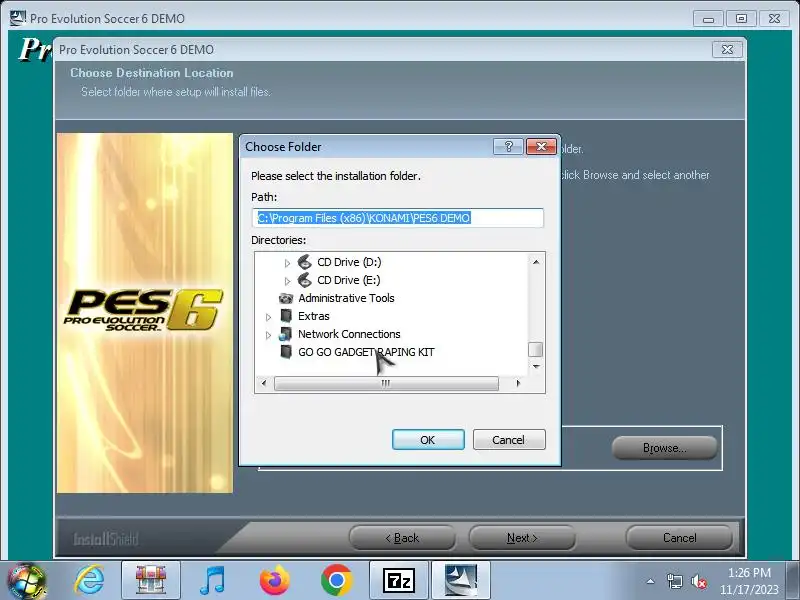Launch Internet Explorer from the taskbar
The width and height of the screenshot is (800, 600).
coord(89,581)
